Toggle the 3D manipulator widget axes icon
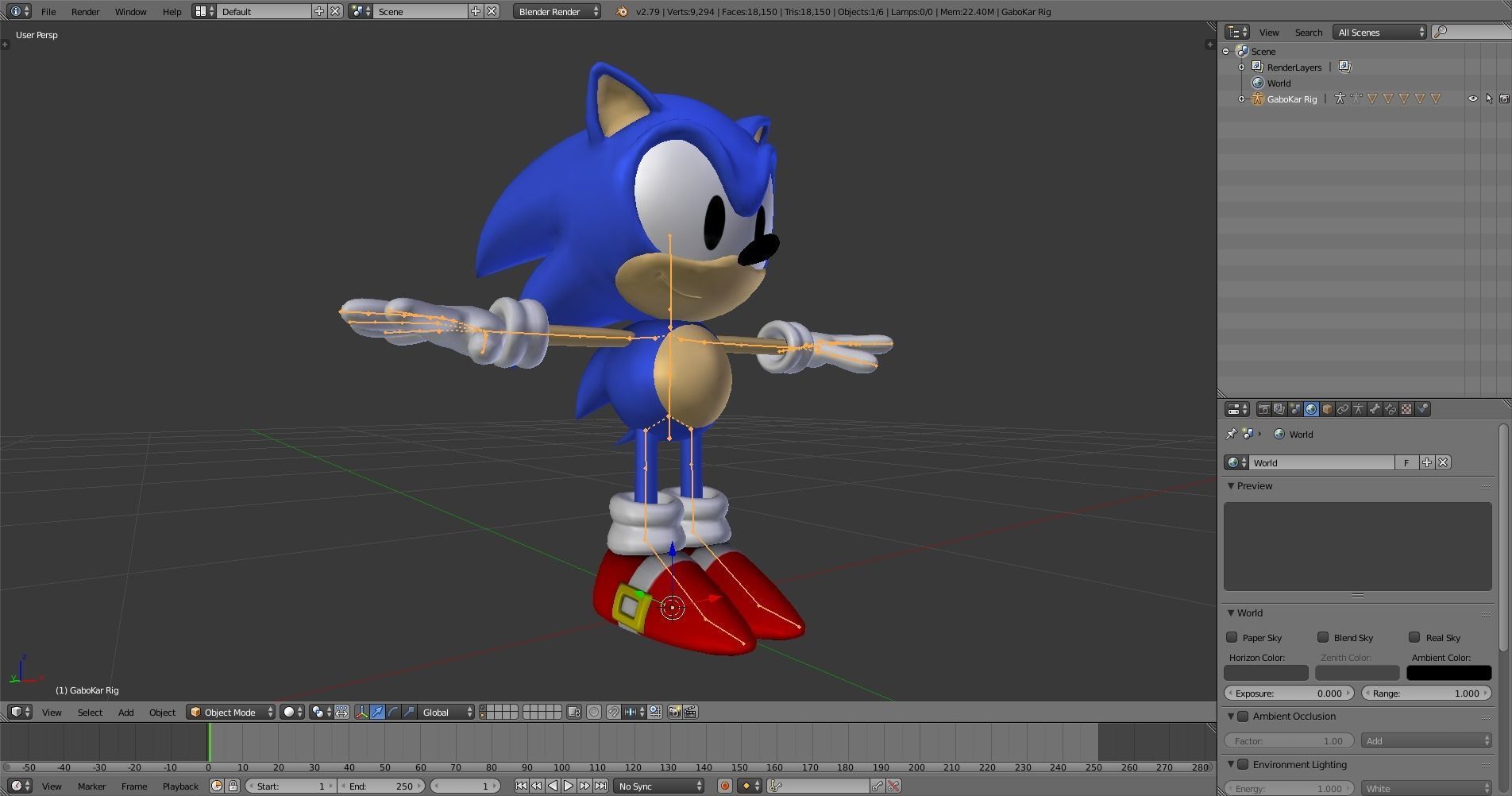 [x=361, y=712]
